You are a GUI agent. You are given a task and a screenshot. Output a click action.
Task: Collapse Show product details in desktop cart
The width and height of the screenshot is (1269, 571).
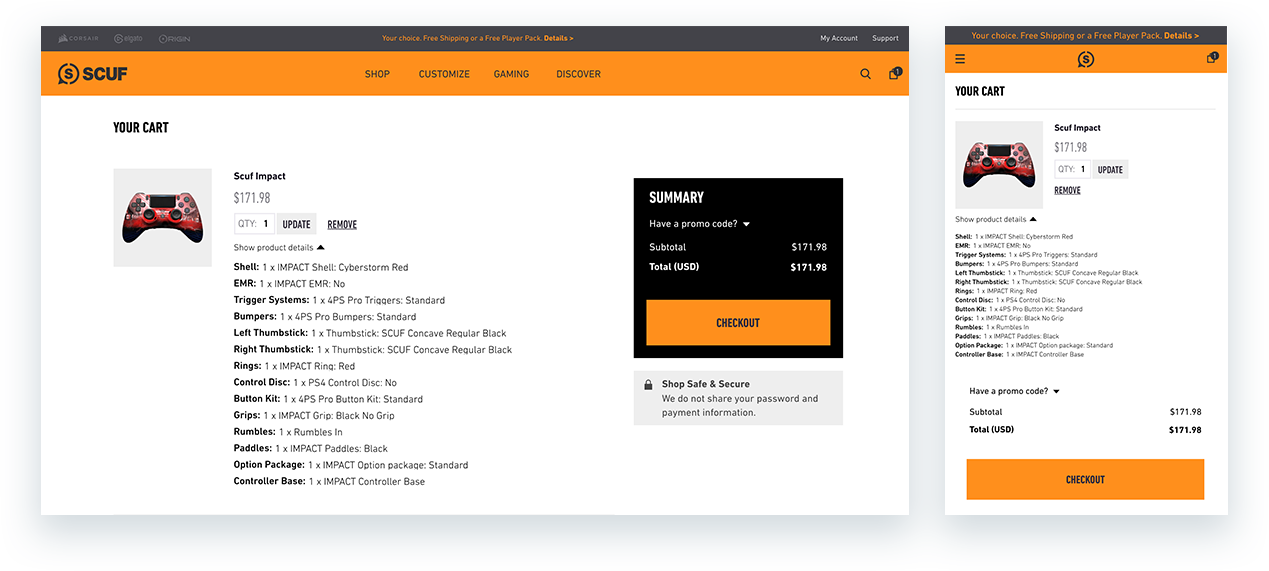(279, 247)
